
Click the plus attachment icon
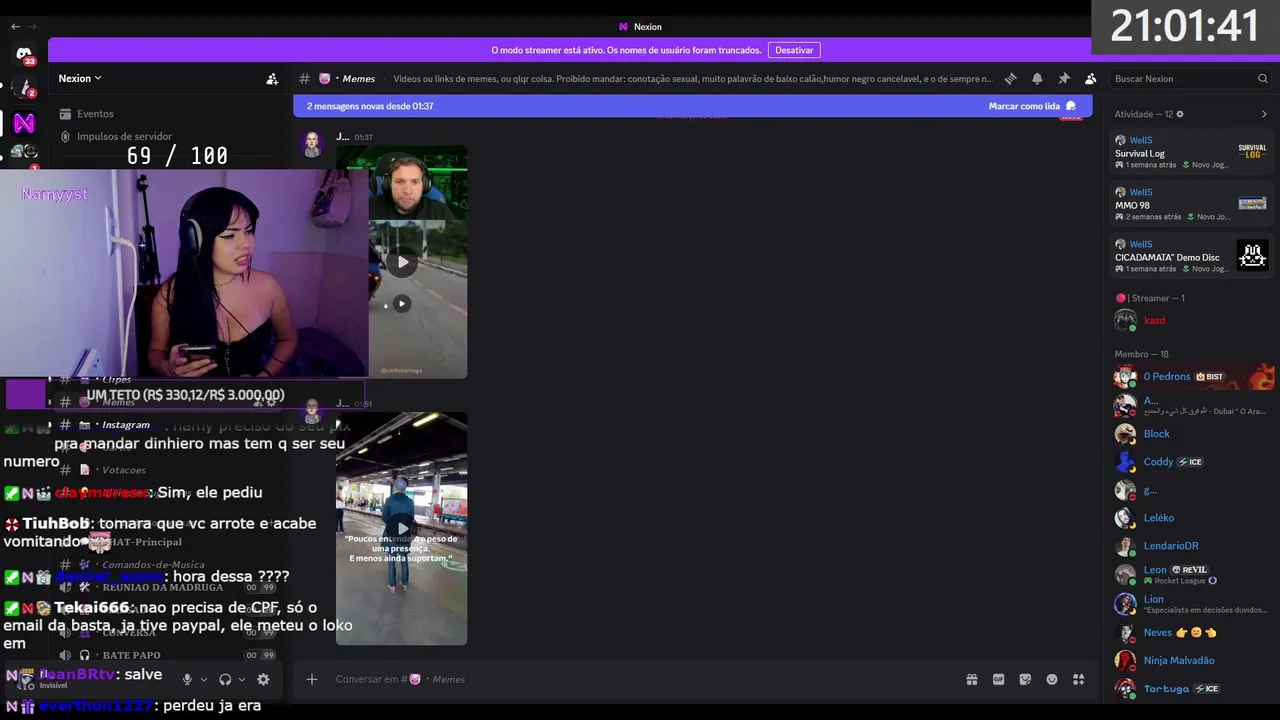(312, 679)
